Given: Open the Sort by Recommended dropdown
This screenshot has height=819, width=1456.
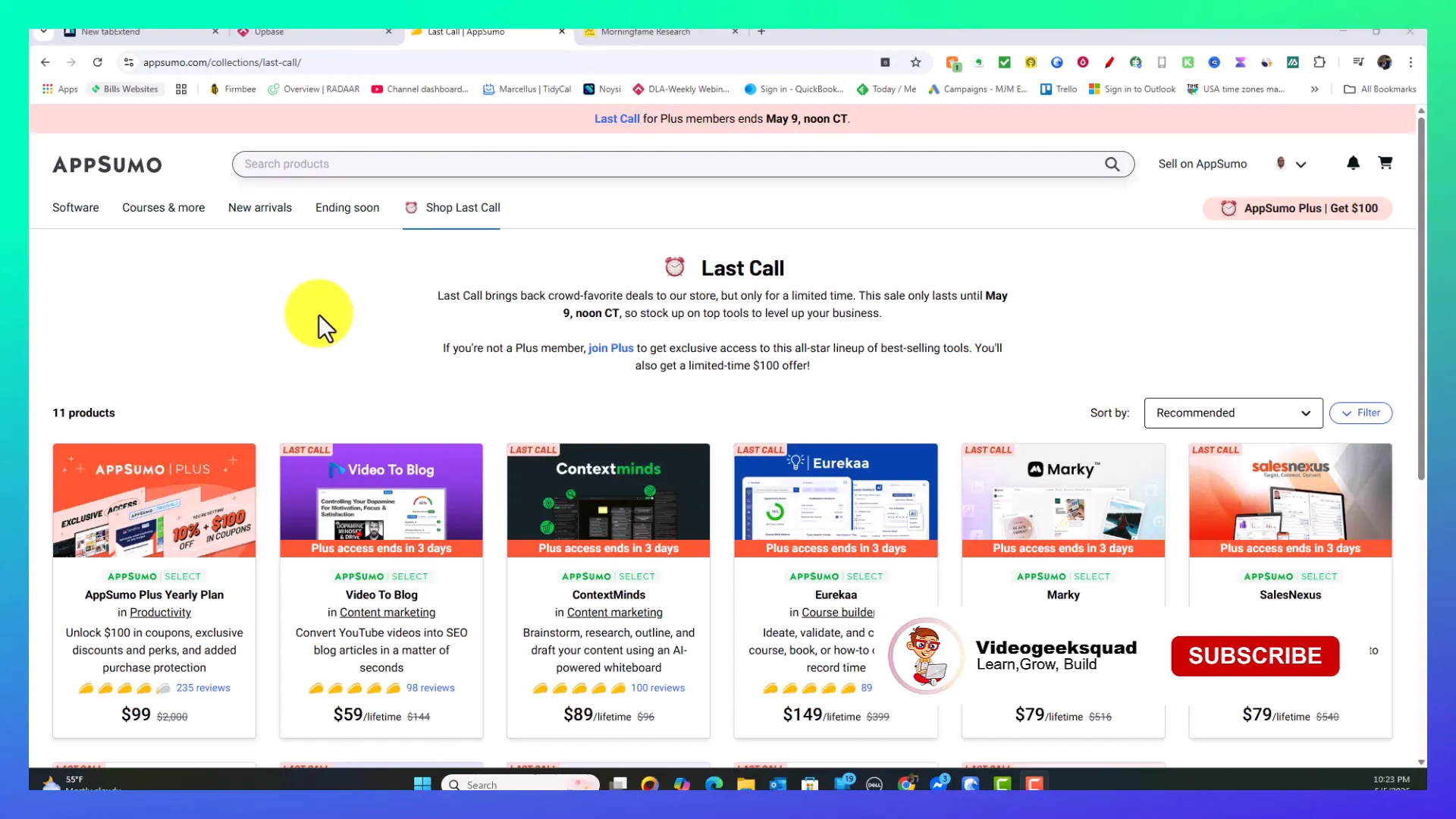Looking at the screenshot, I should 1233,413.
